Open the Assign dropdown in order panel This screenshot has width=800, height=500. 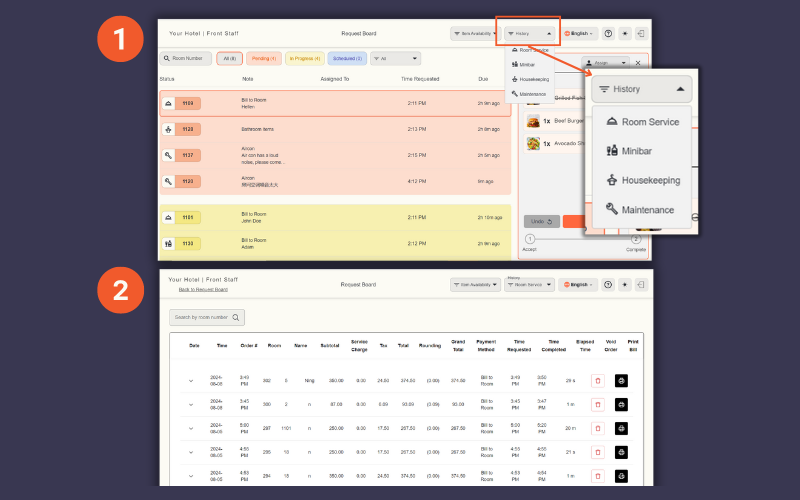[x=607, y=63]
